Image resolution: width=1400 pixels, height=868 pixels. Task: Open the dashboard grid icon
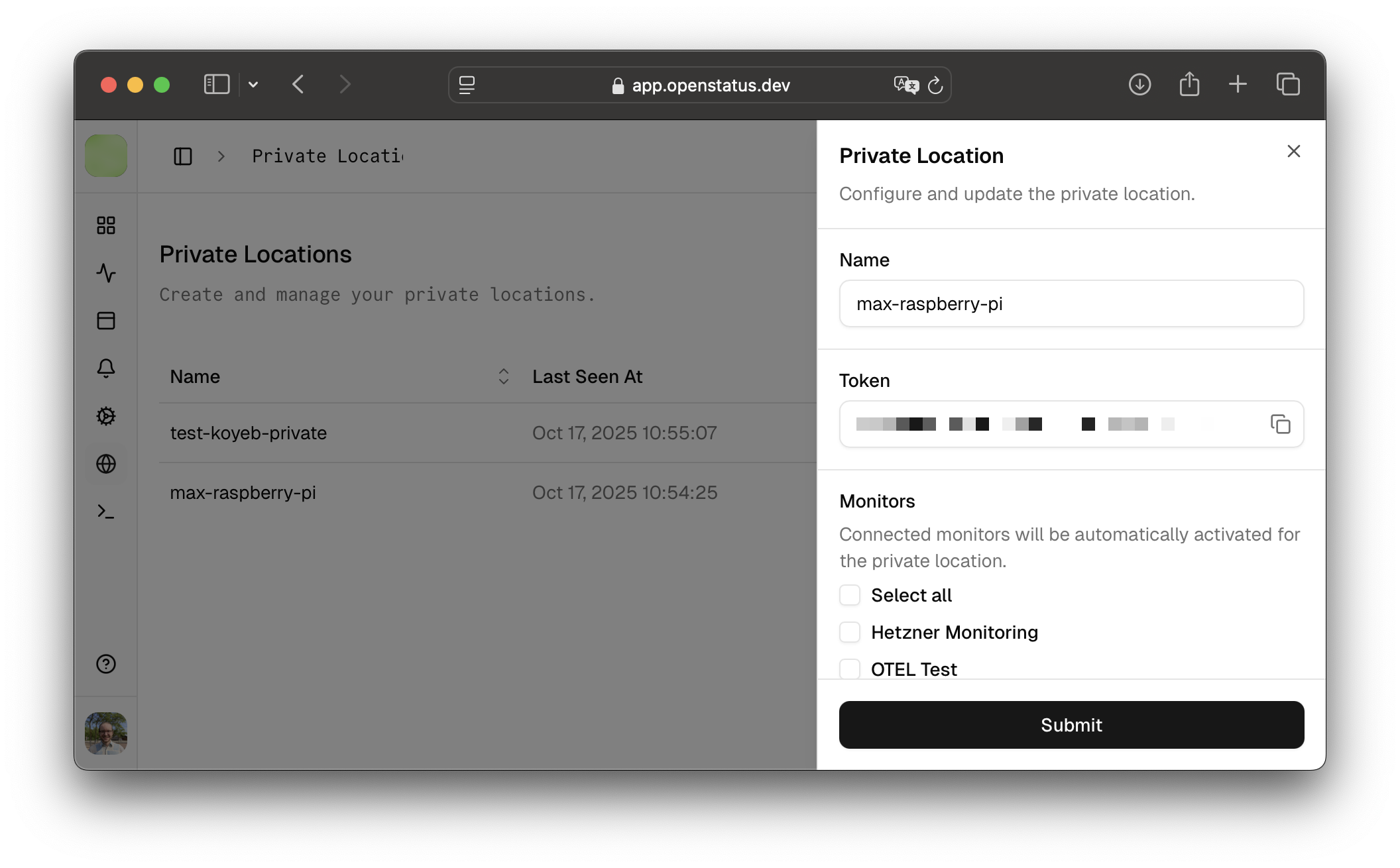[x=106, y=225]
